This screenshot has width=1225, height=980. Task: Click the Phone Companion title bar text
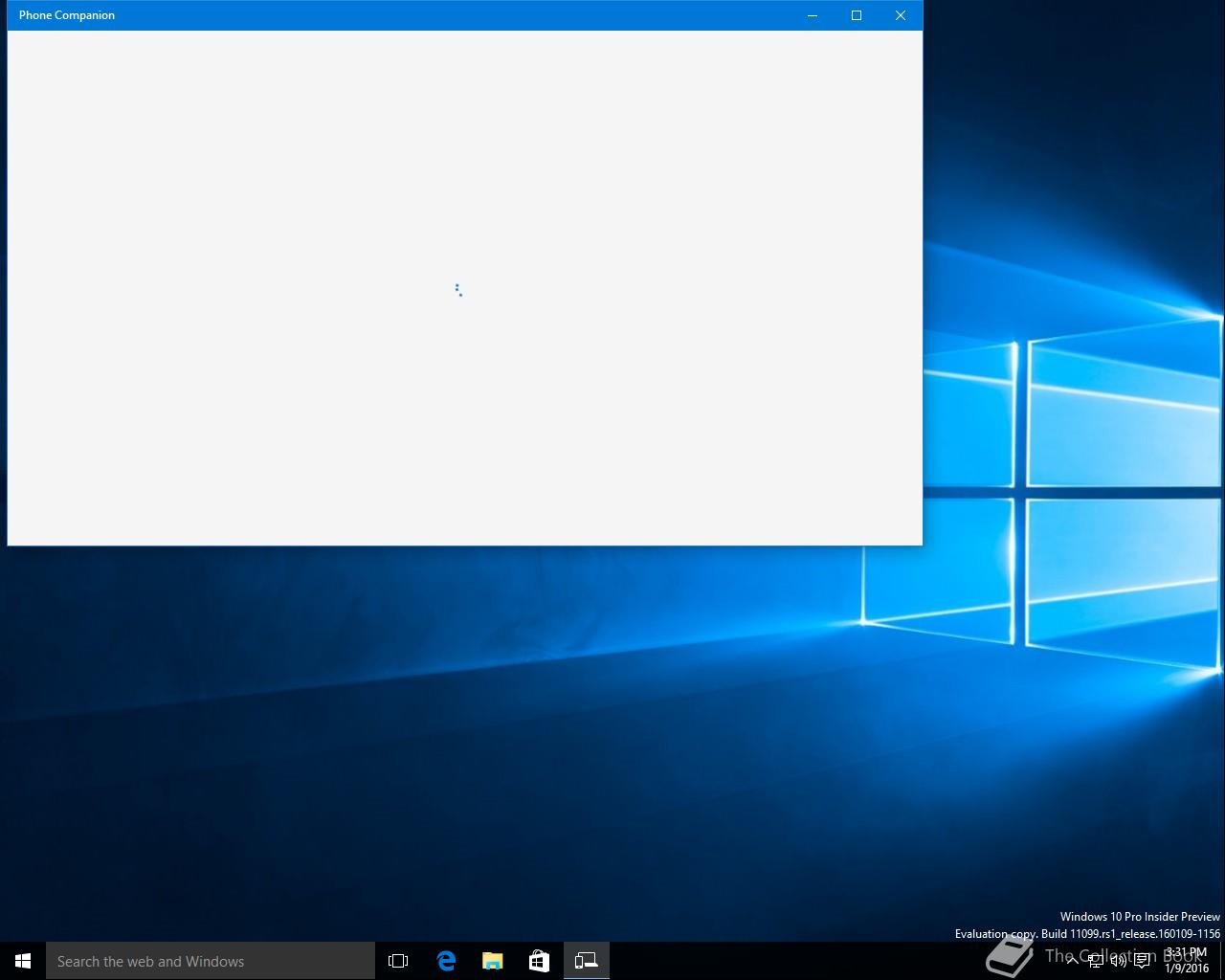[67, 15]
